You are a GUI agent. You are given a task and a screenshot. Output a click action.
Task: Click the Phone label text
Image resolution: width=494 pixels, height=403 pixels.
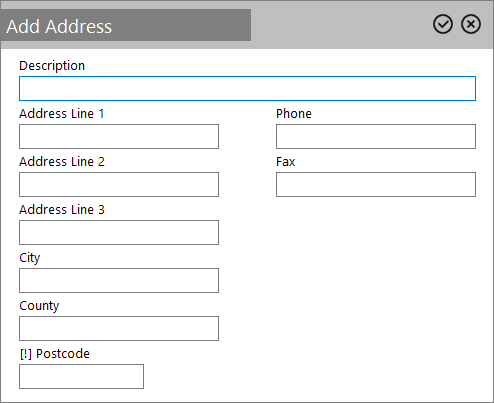(x=294, y=114)
